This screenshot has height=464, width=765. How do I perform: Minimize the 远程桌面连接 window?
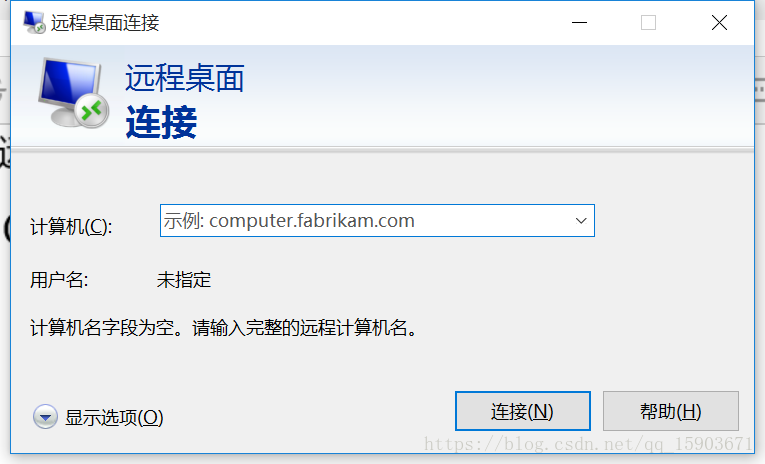(x=579, y=22)
